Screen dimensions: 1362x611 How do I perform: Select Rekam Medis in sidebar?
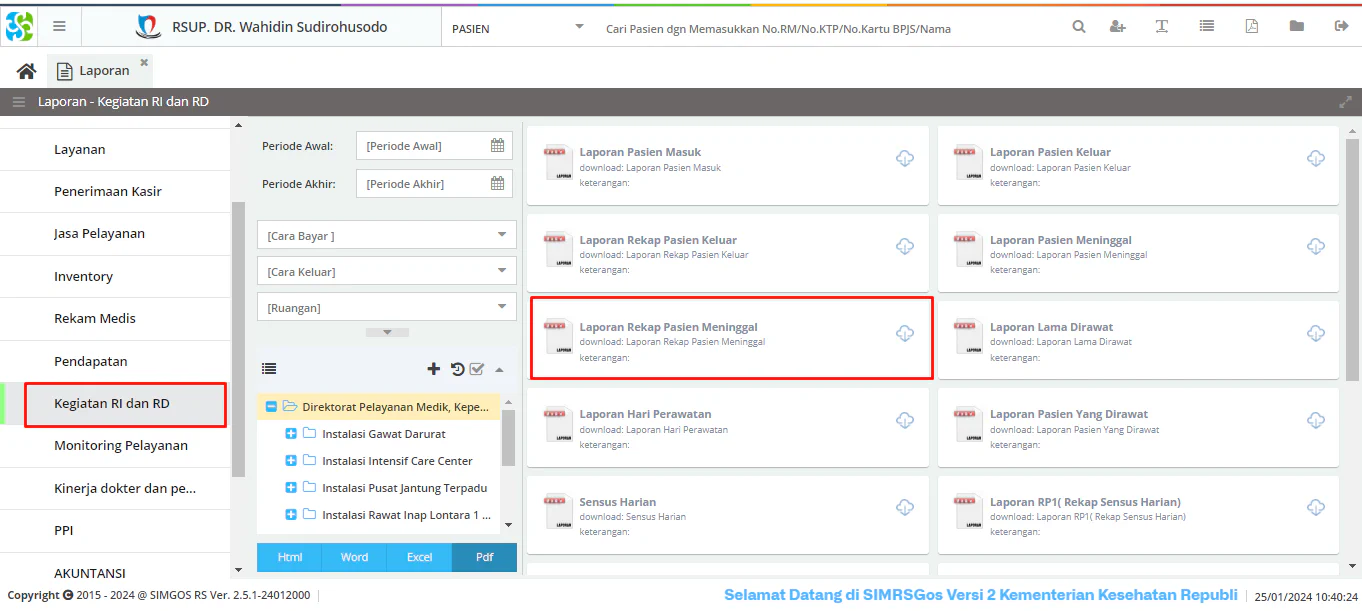coord(95,319)
